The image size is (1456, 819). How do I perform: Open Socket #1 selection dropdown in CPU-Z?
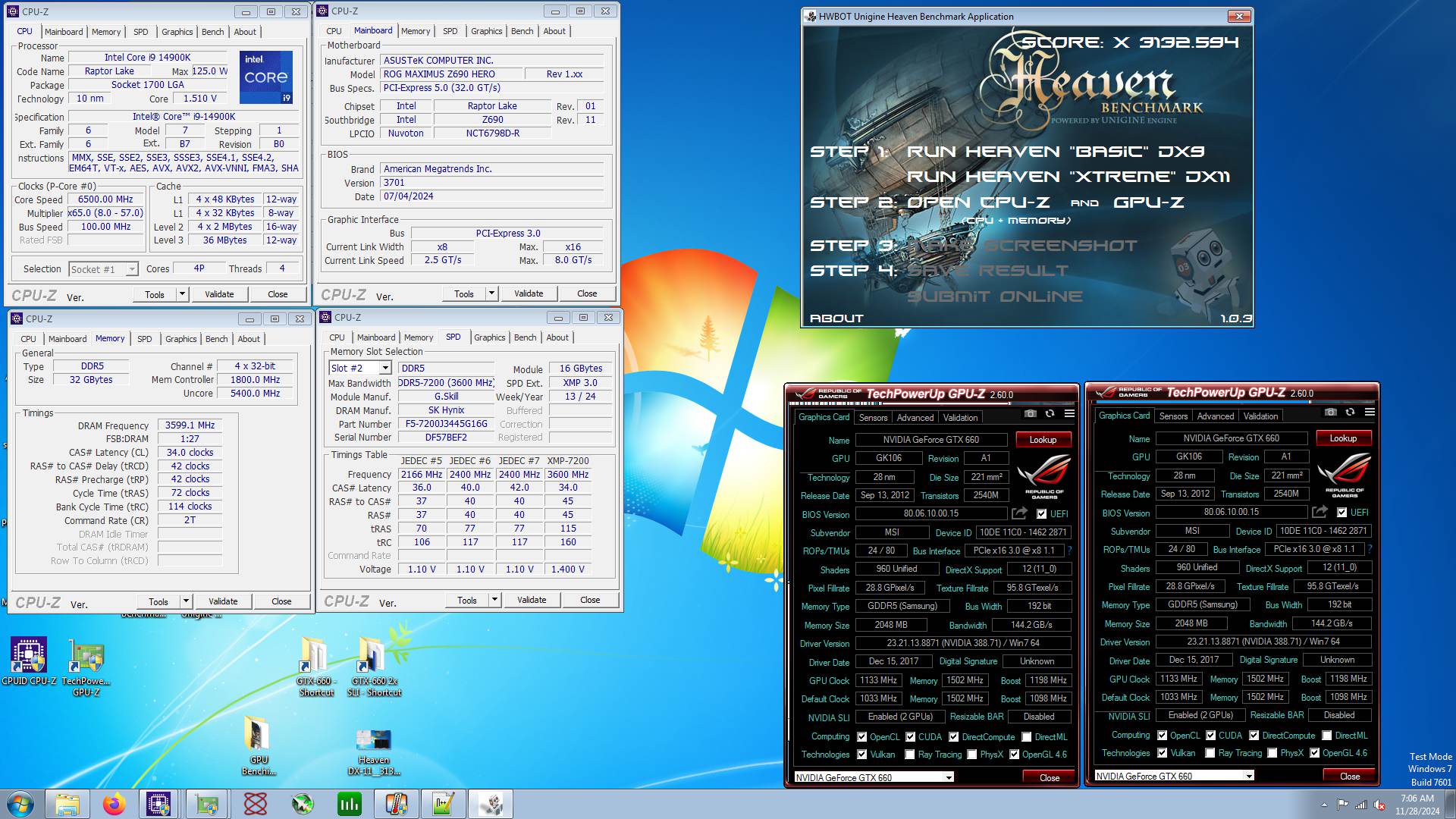tap(132, 269)
